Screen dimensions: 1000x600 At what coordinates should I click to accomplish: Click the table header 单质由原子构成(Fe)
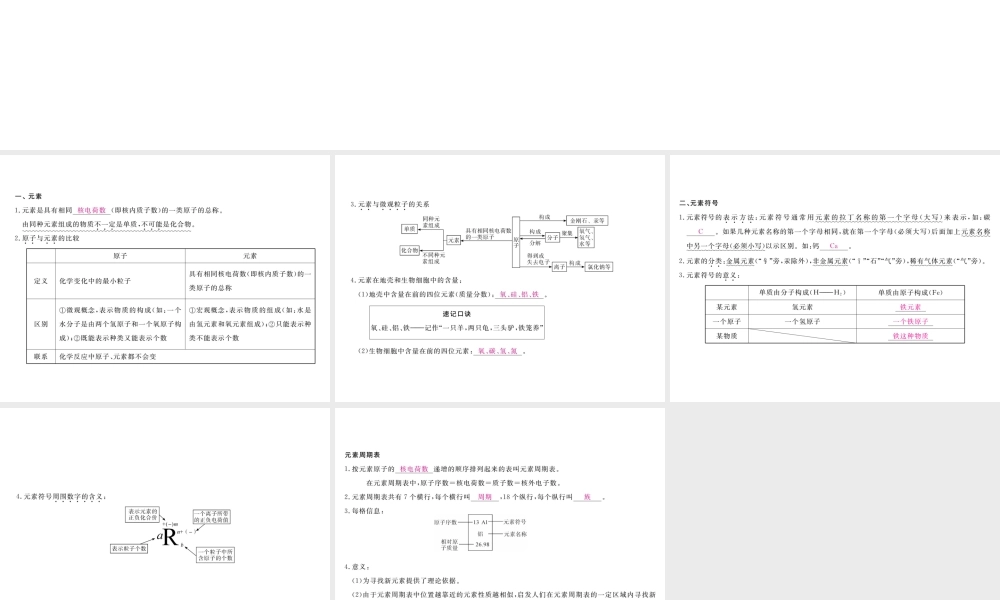[910, 292]
